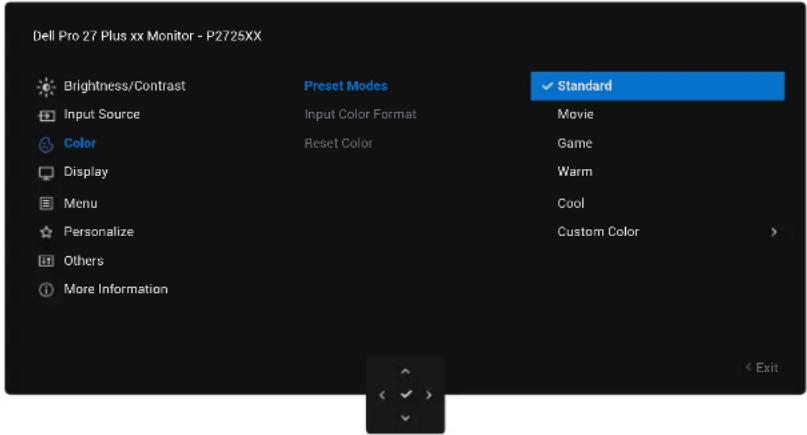Screen dimensions: 807x435
Task: Click the Input Source icon
Action: [46, 115]
